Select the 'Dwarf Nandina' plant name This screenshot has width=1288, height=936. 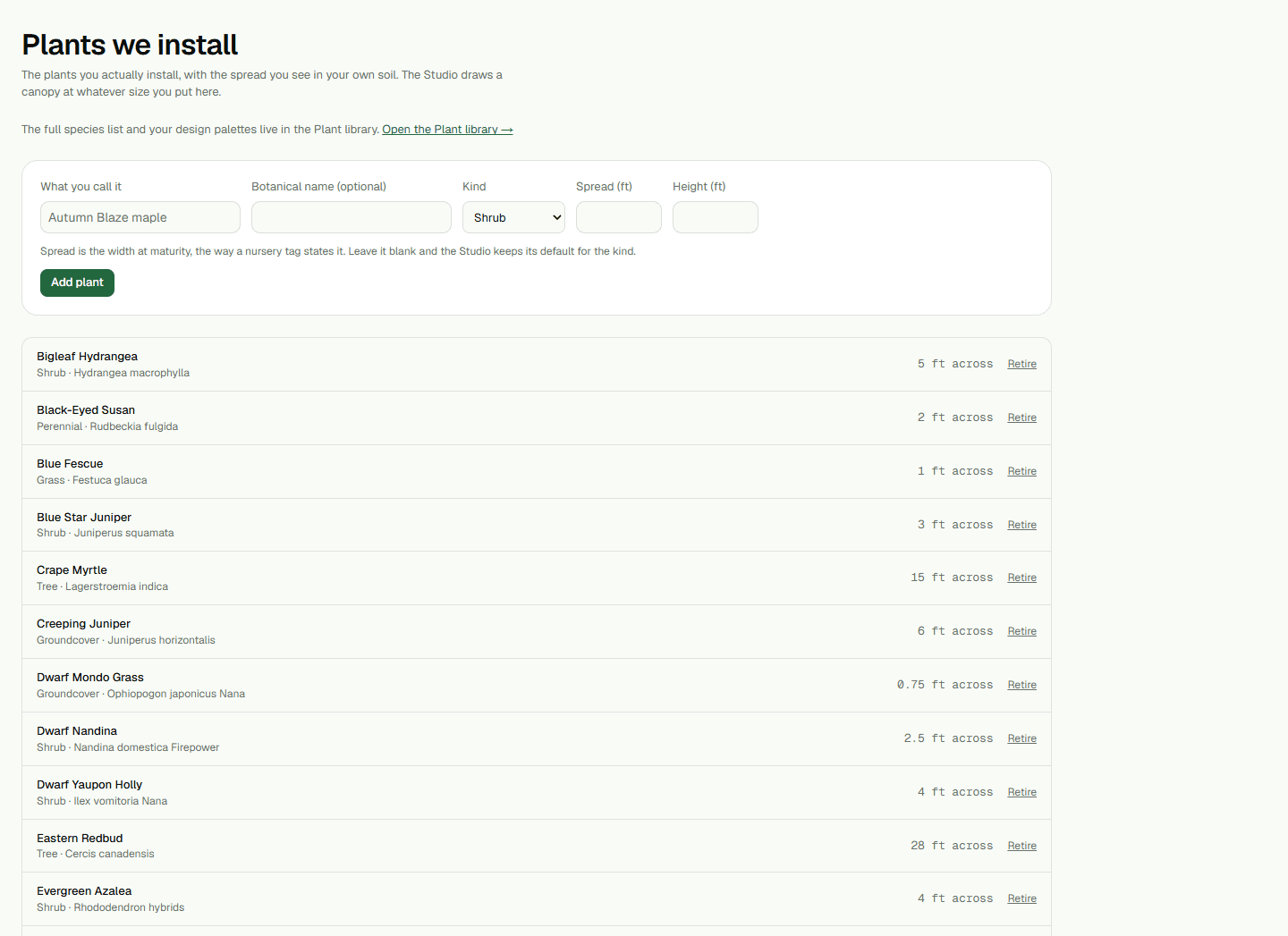tap(77, 731)
